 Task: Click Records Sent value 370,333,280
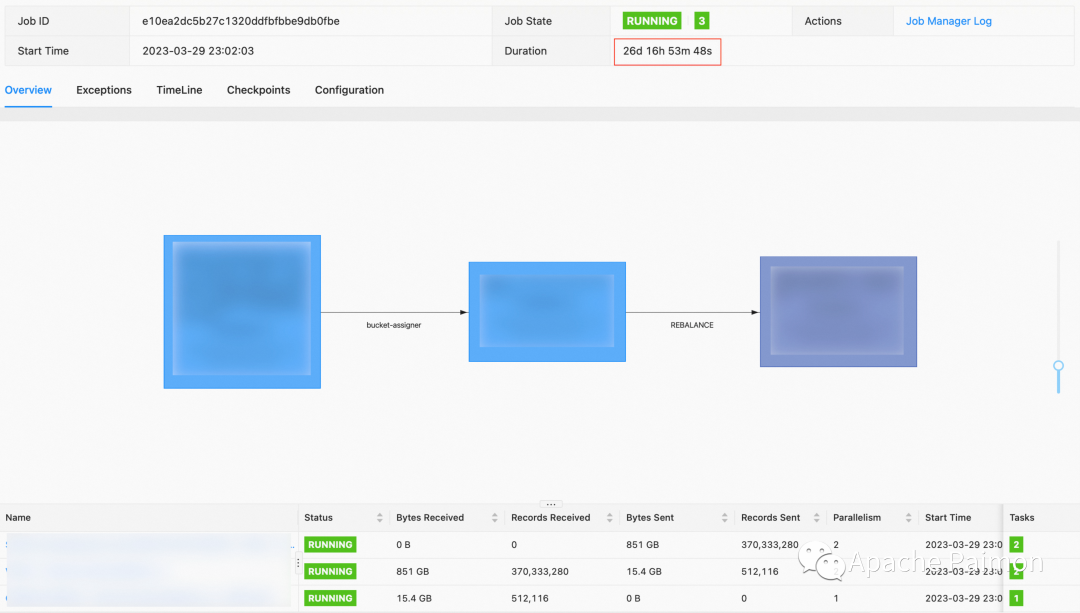click(769, 545)
